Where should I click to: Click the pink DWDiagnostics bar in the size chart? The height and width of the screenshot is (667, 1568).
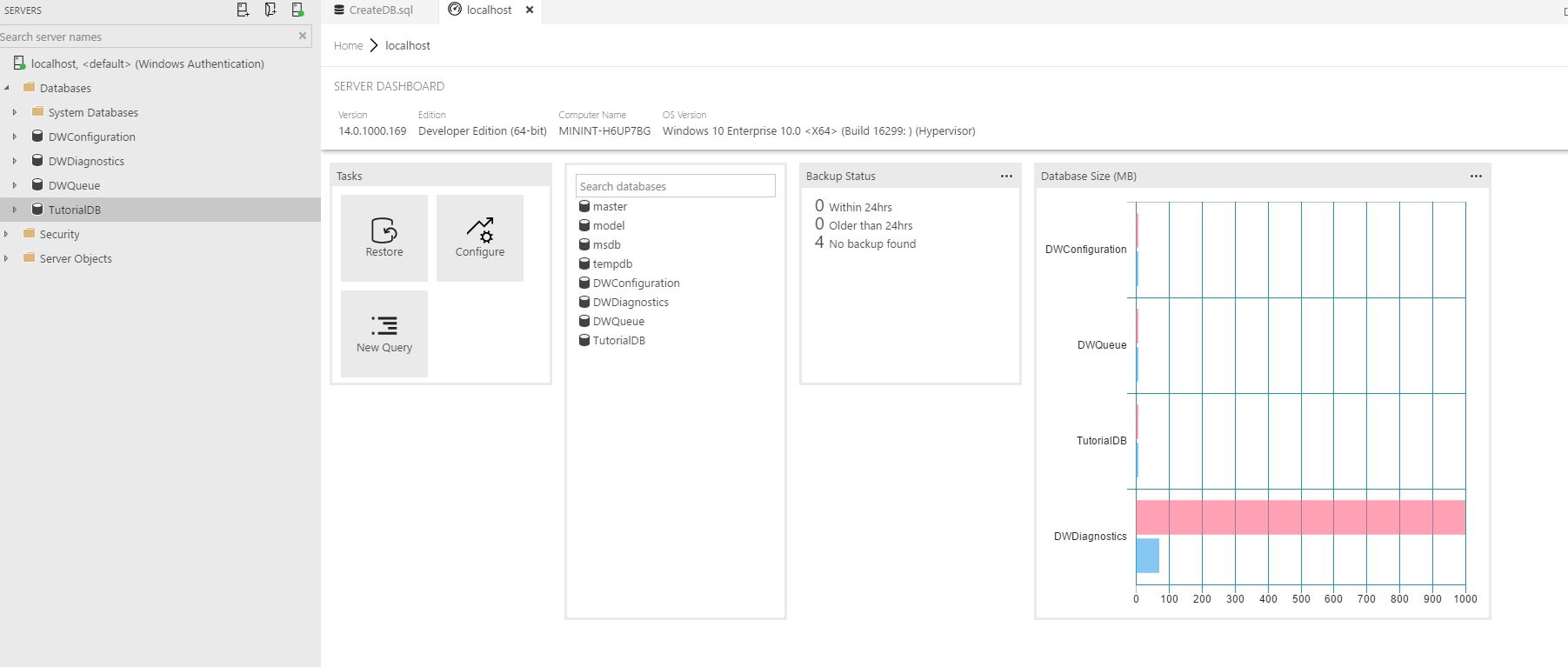(1300, 517)
